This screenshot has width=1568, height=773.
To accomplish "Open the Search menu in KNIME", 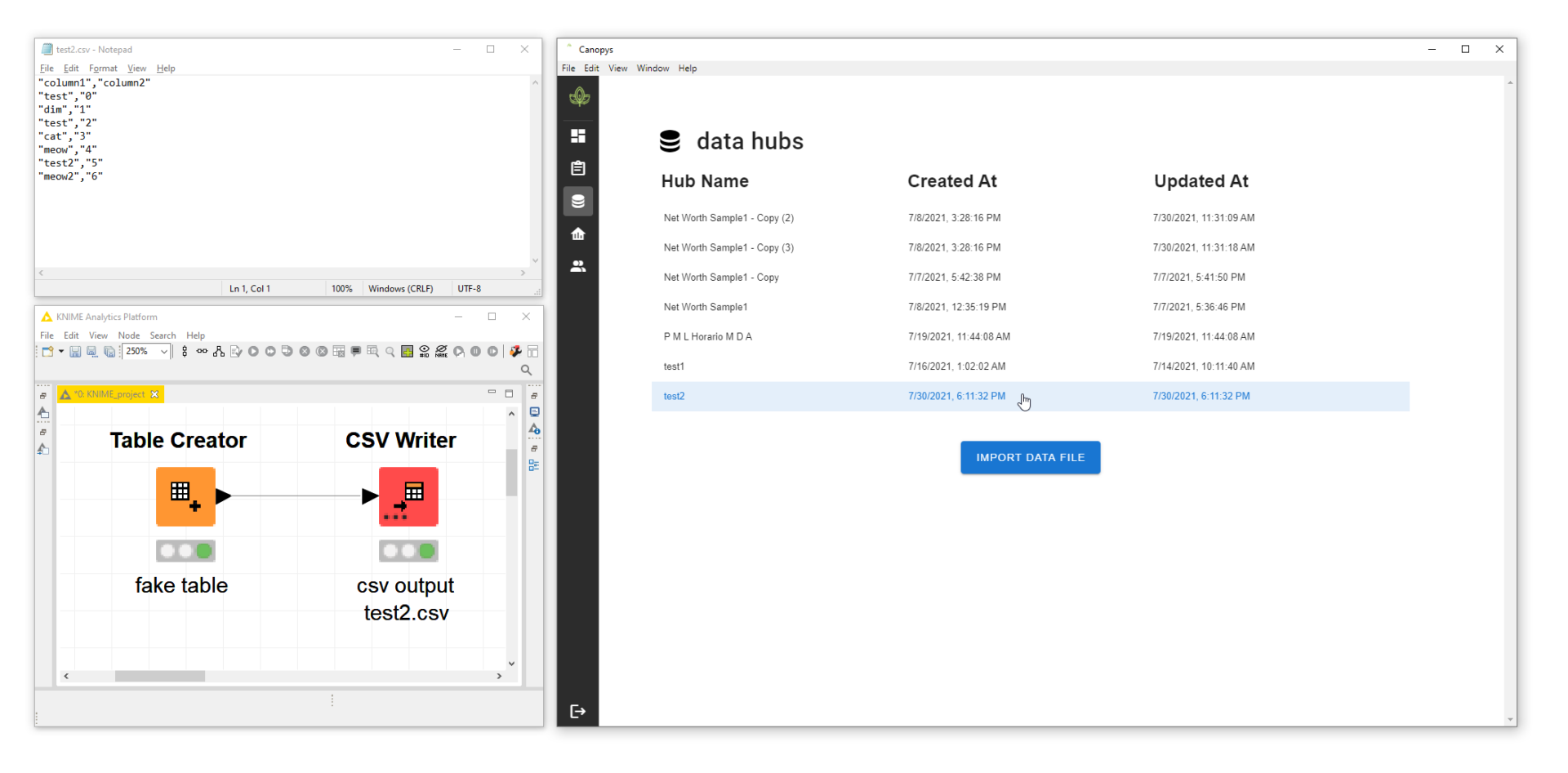I will tap(163, 335).
